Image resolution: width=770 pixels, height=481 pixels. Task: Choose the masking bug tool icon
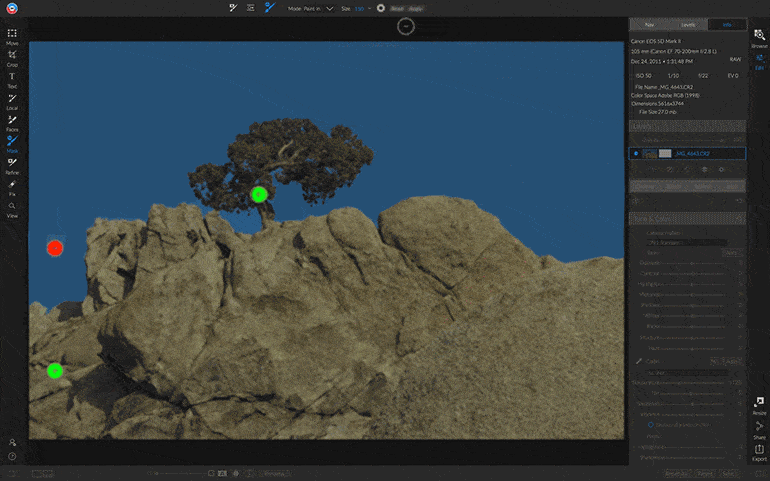click(x=251, y=8)
